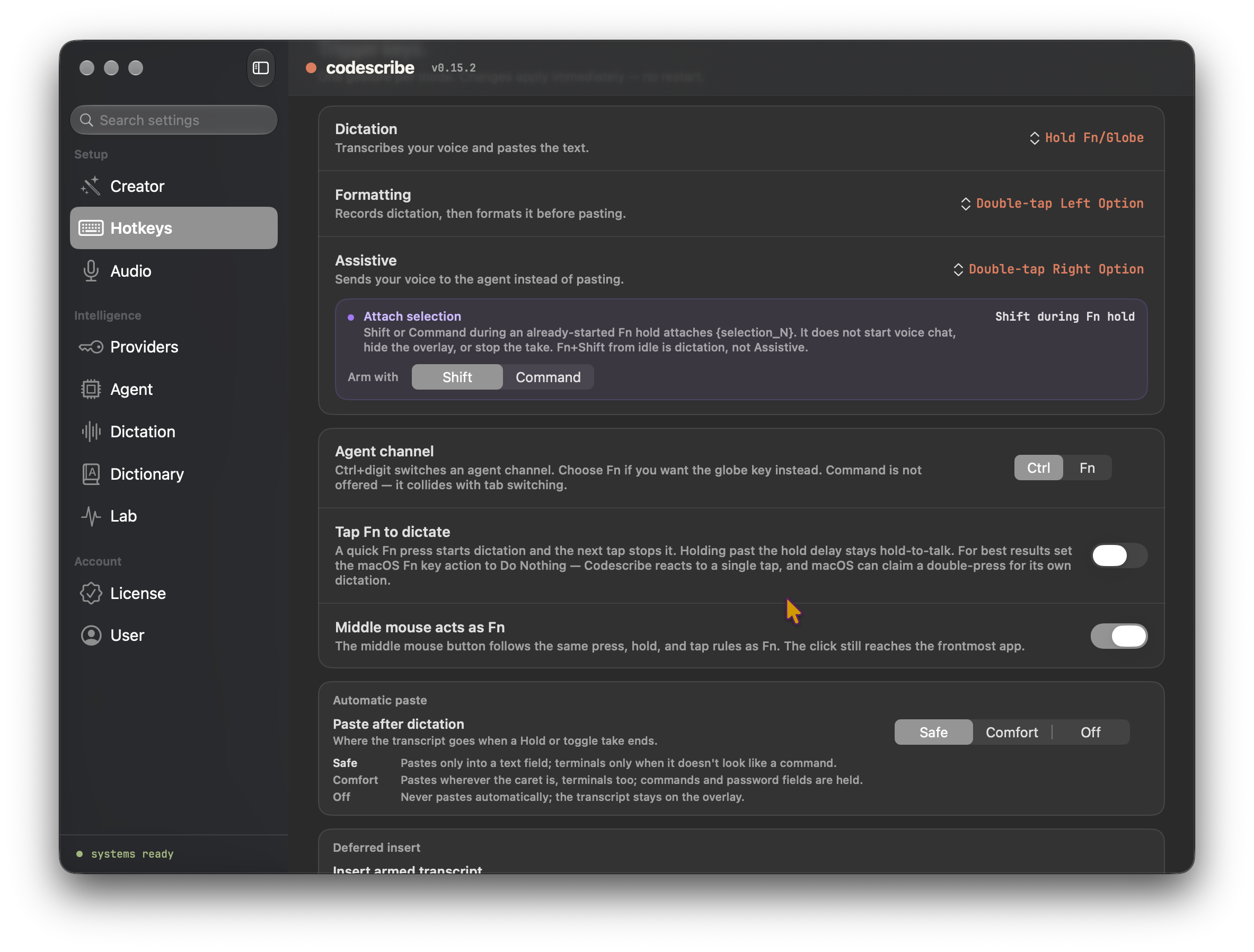Click the Shift during Fn hold label
The image size is (1254, 952).
[1065, 316]
